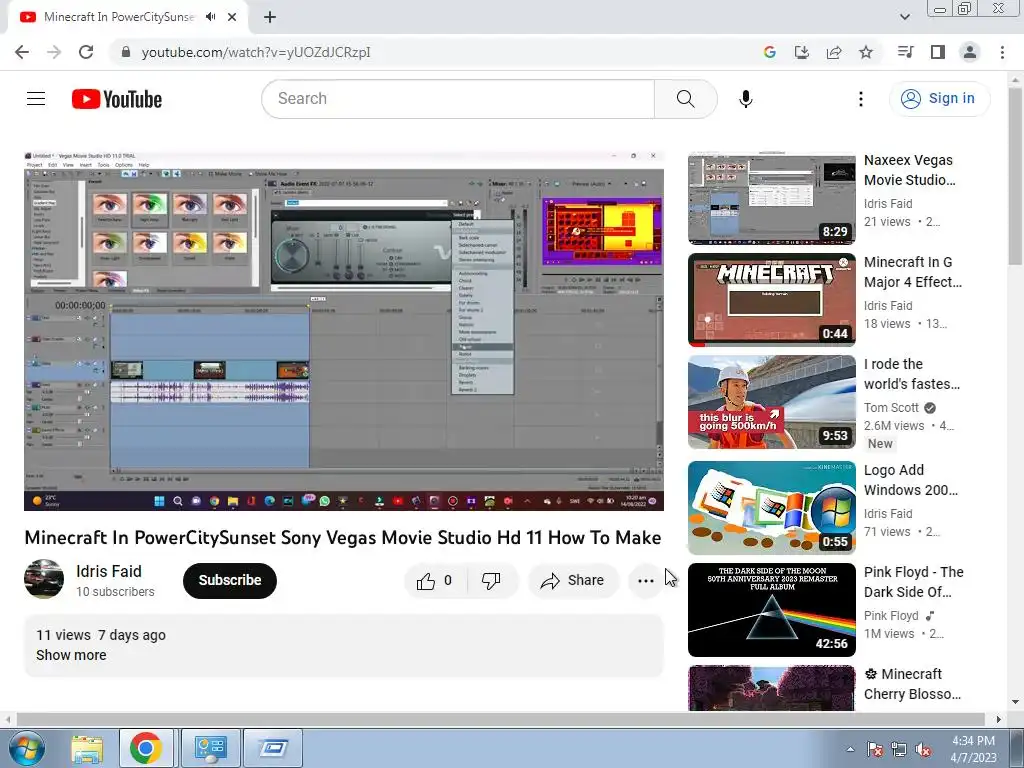Click the Idris Faid channel avatar

pyautogui.click(x=44, y=579)
